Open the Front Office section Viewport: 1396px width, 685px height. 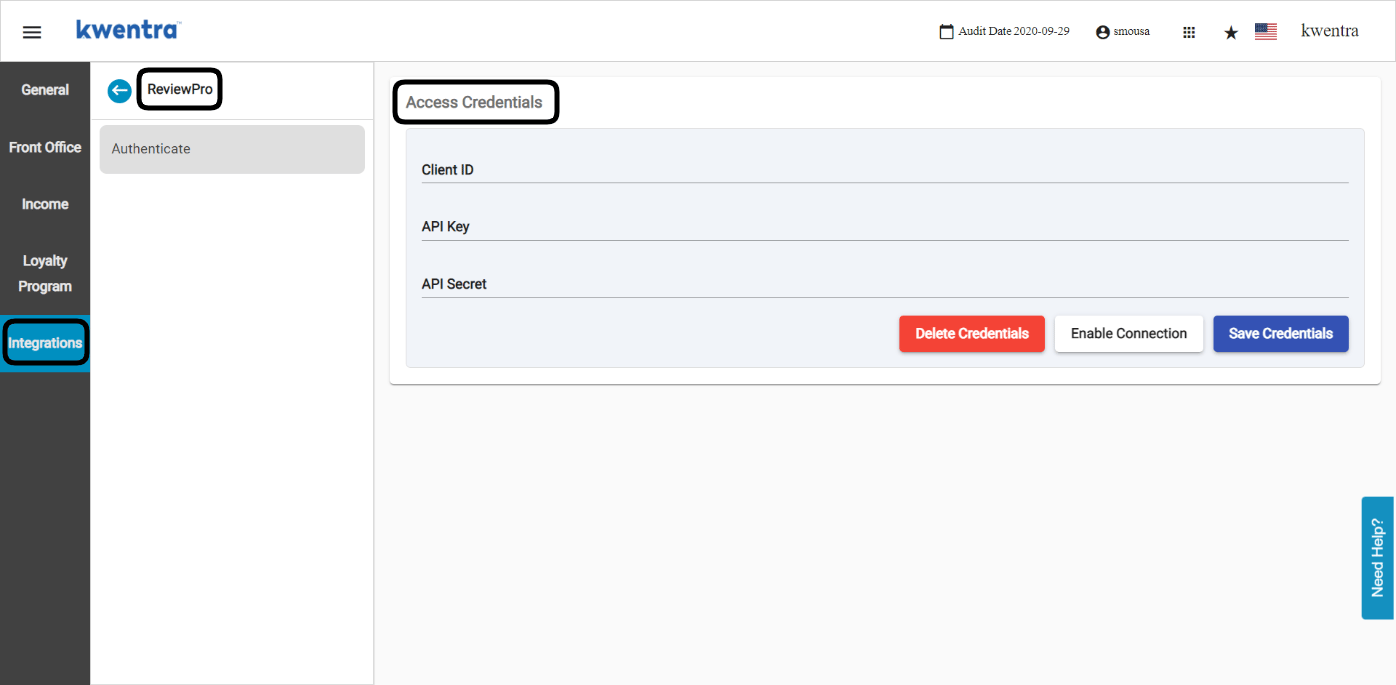[45, 147]
